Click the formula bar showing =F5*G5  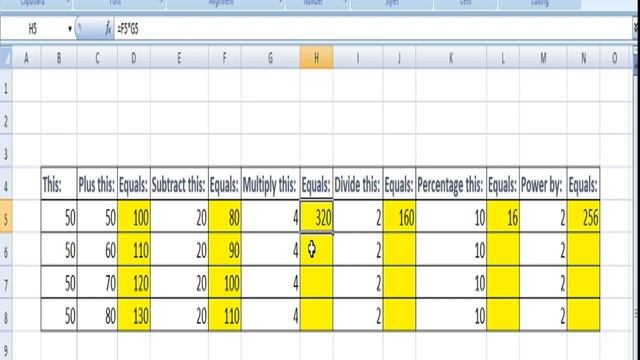pos(373,29)
